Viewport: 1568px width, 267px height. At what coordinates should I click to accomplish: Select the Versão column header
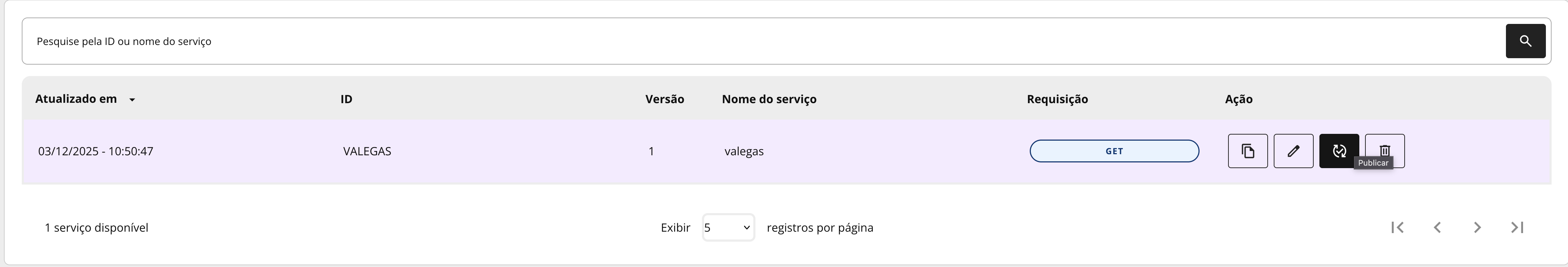(664, 99)
